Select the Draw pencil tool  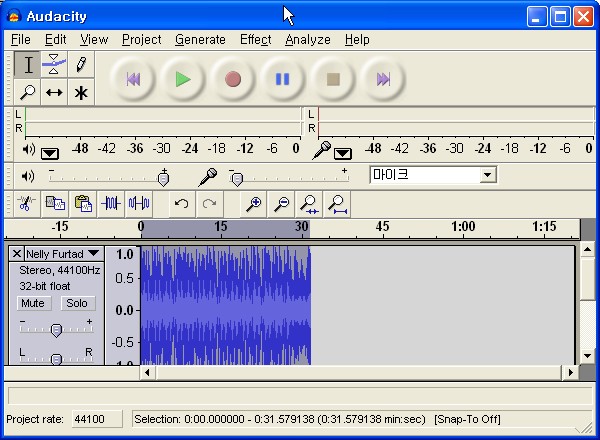(x=81, y=64)
